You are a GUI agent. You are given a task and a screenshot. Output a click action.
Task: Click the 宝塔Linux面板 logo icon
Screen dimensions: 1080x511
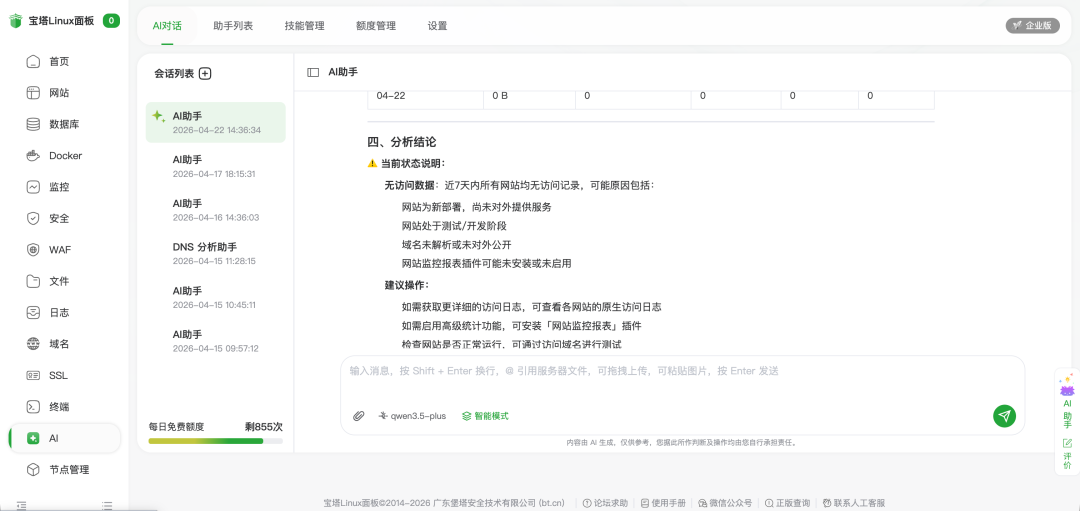pyautogui.click(x=15, y=21)
